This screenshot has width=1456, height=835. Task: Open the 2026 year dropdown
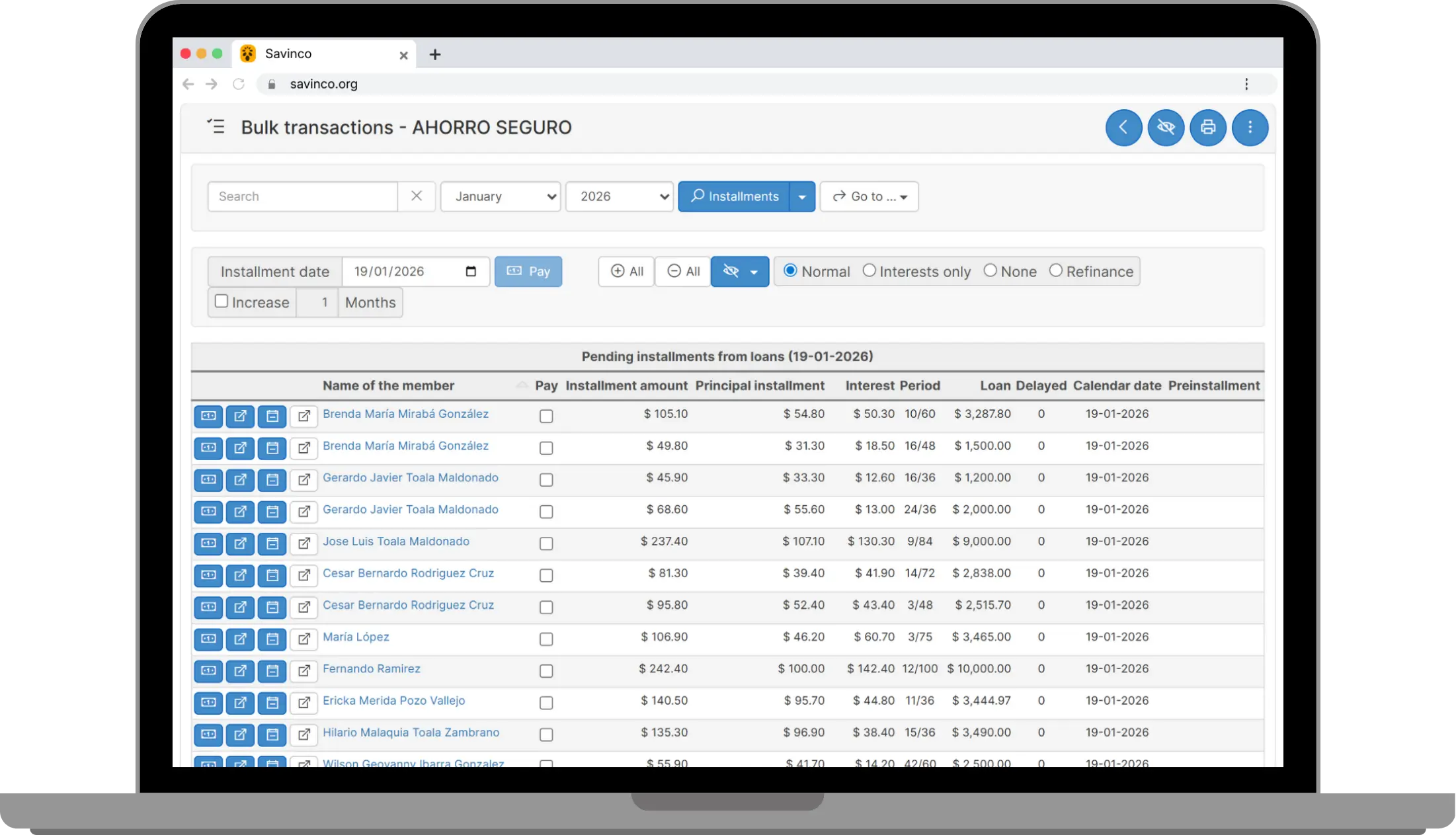619,196
